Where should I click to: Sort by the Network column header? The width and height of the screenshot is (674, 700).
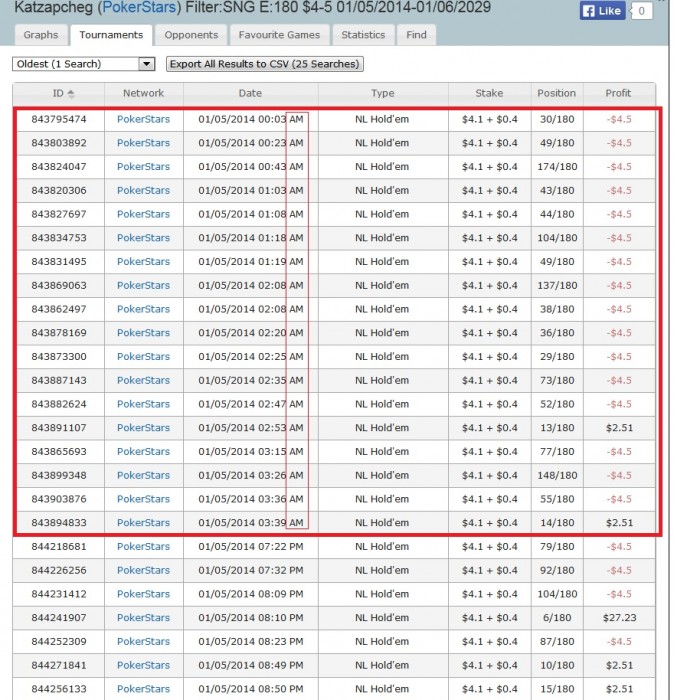click(144, 93)
